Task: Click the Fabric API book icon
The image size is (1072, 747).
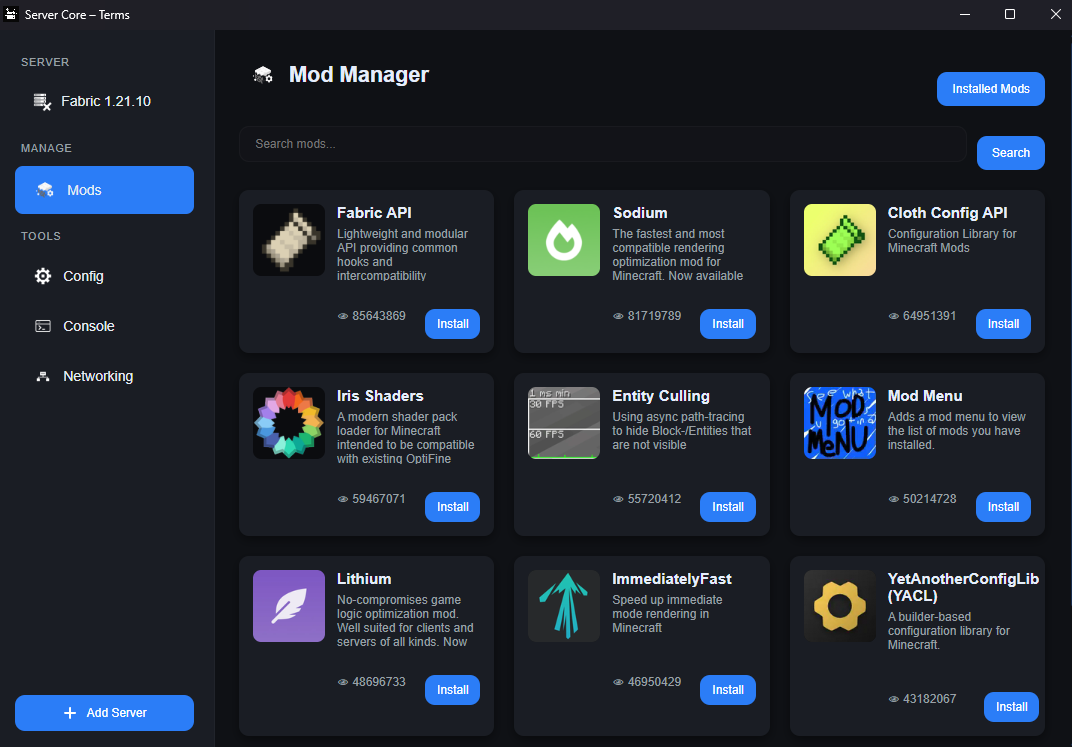Action: (288, 240)
